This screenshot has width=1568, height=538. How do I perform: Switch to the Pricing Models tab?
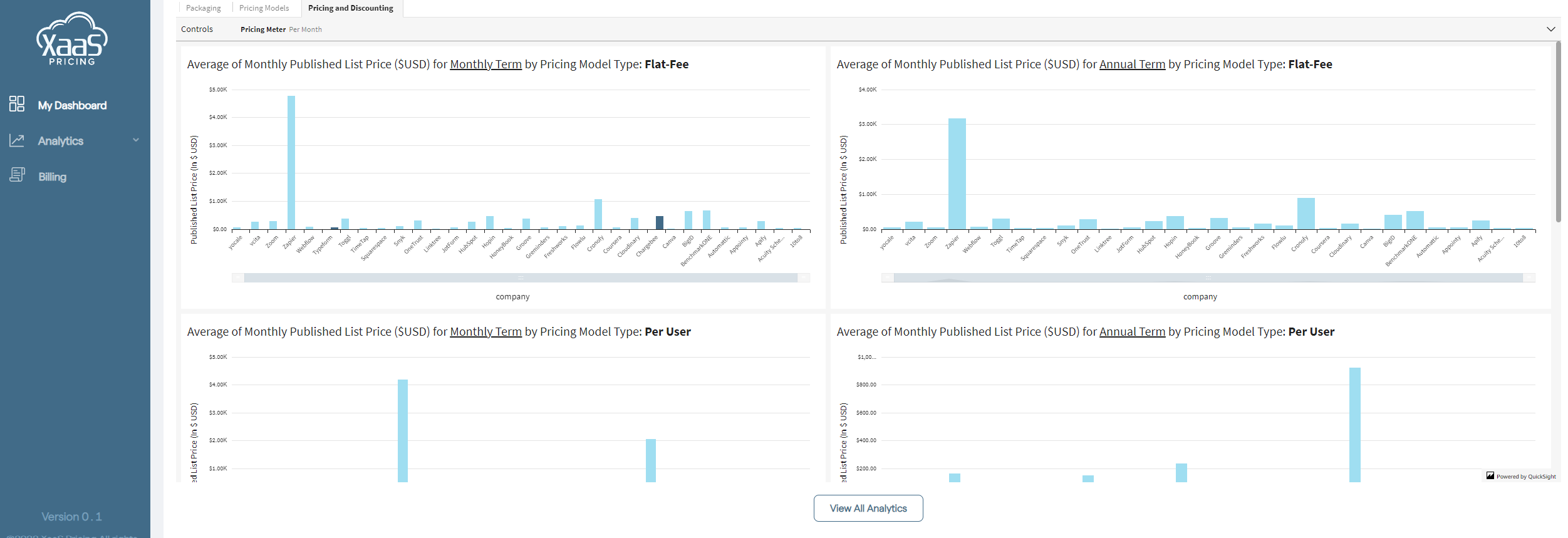264,8
